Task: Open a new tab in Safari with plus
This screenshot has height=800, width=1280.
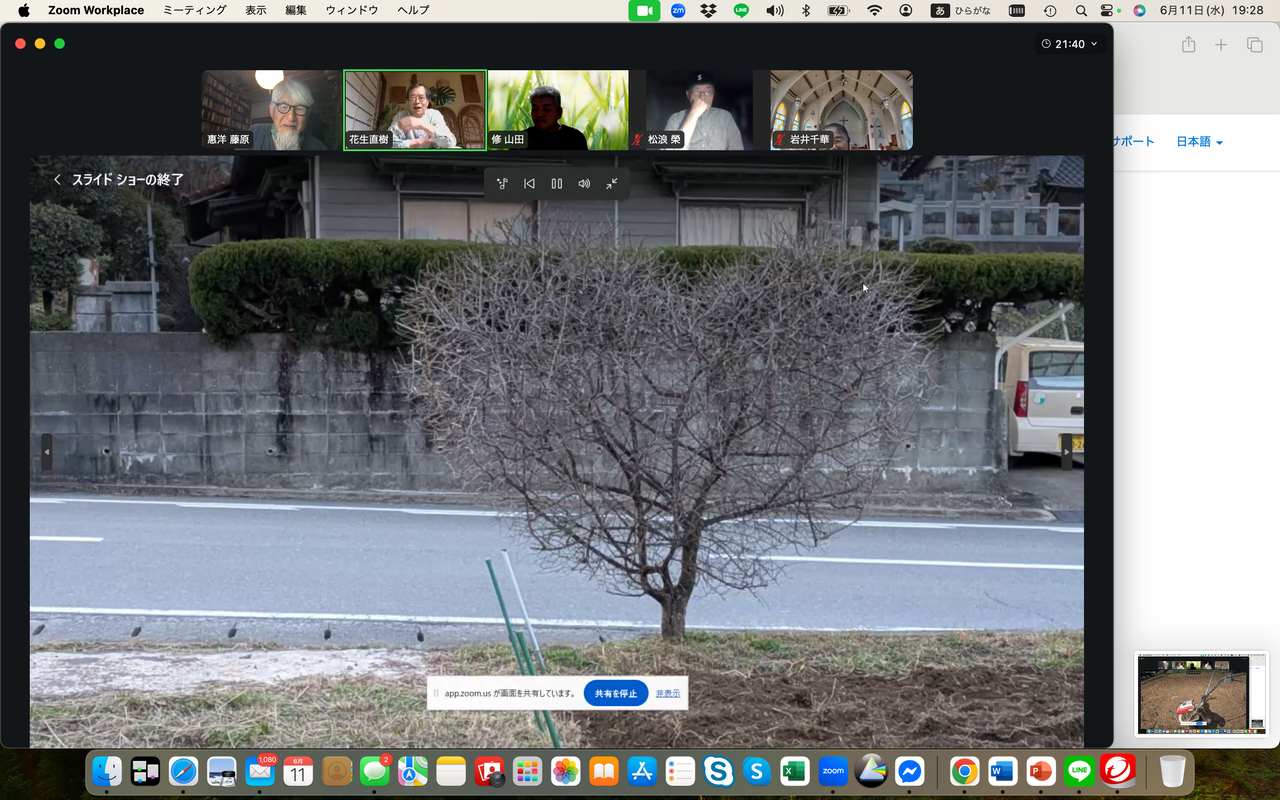Action: [1221, 44]
